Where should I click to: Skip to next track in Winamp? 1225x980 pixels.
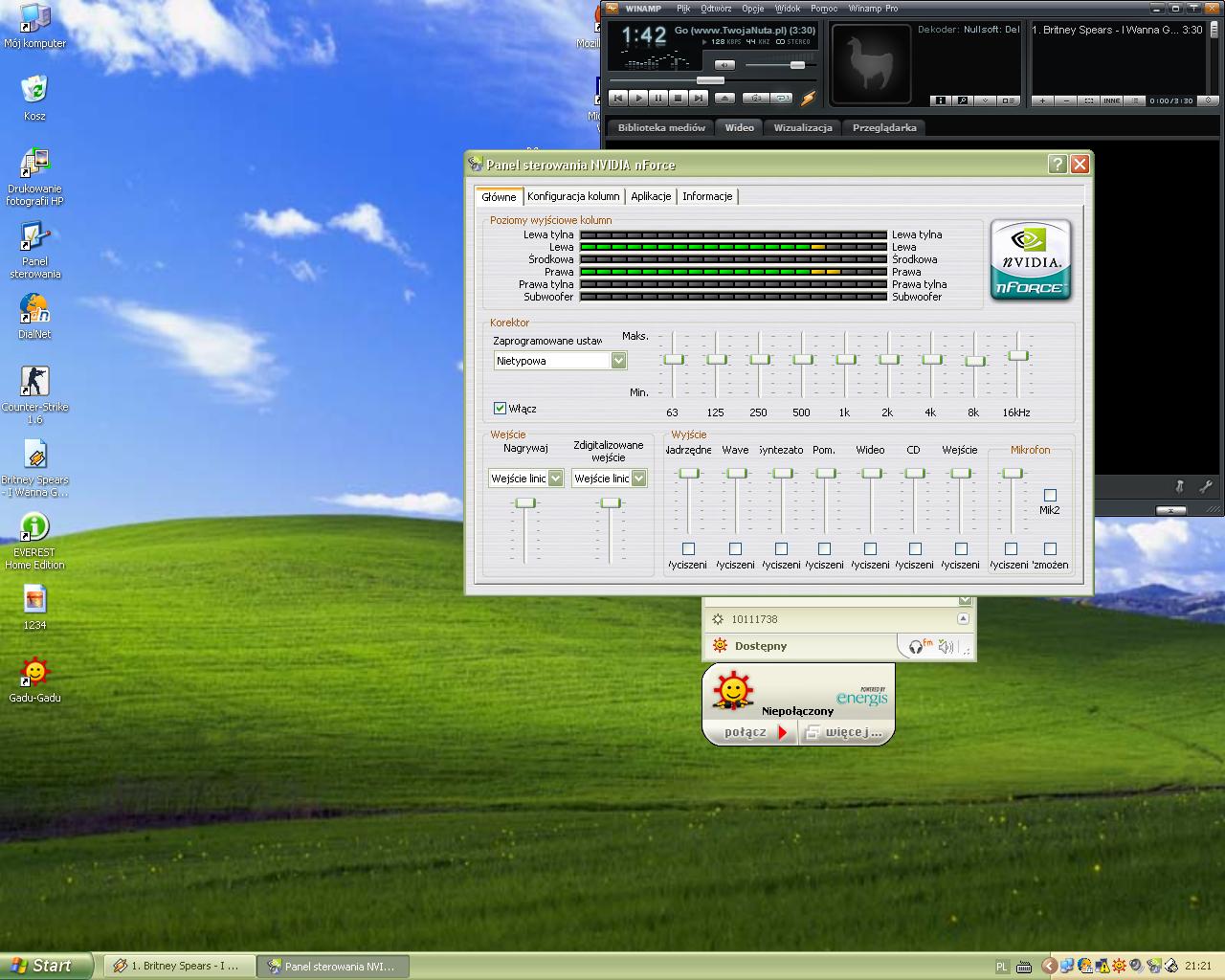pyautogui.click(x=699, y=98)
